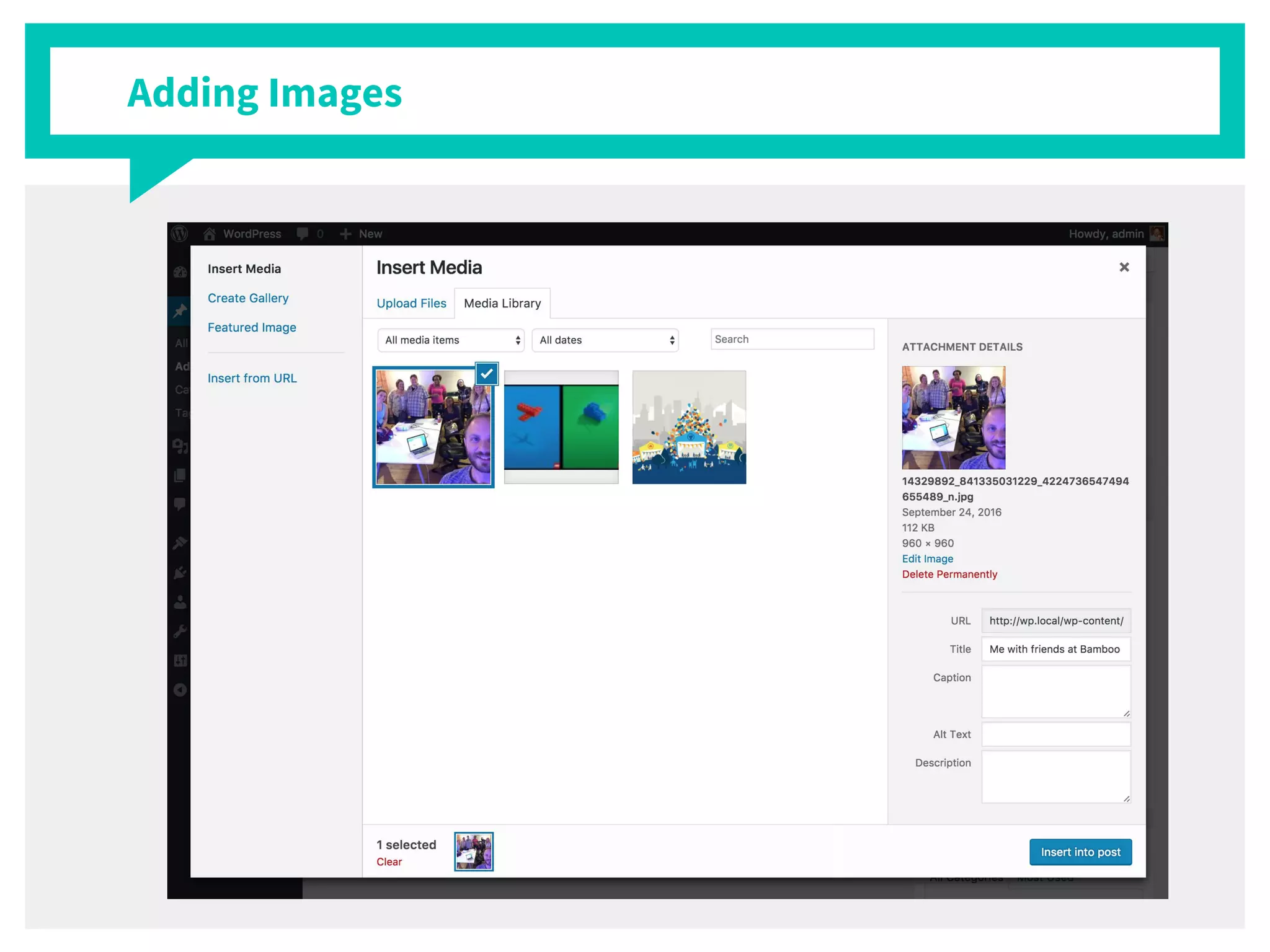Choose Insert from URL in left menu

[x=252, y=378]
